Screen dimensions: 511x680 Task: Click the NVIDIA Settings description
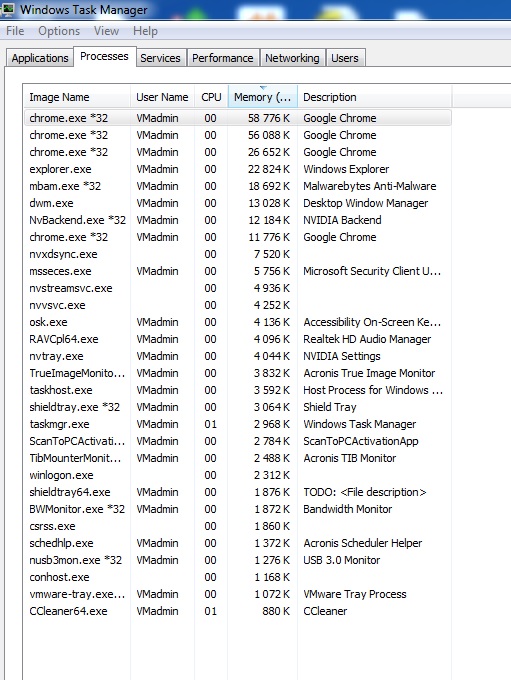click(341, 356)
